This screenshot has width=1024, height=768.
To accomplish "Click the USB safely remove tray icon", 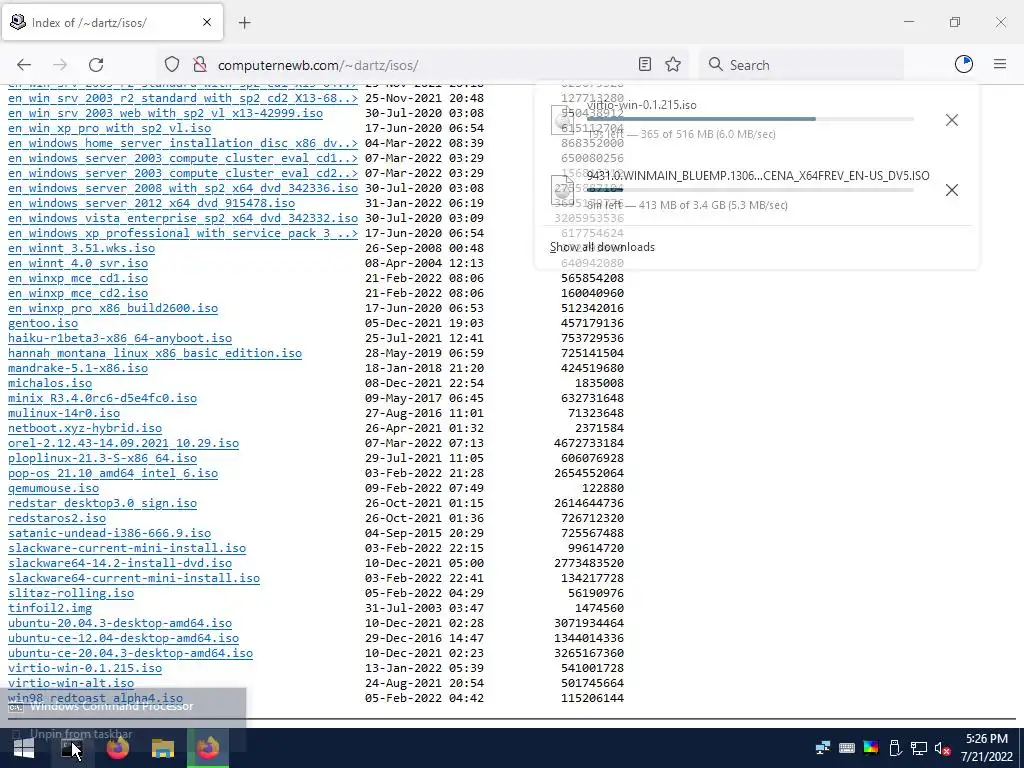I will coord(895,748).
